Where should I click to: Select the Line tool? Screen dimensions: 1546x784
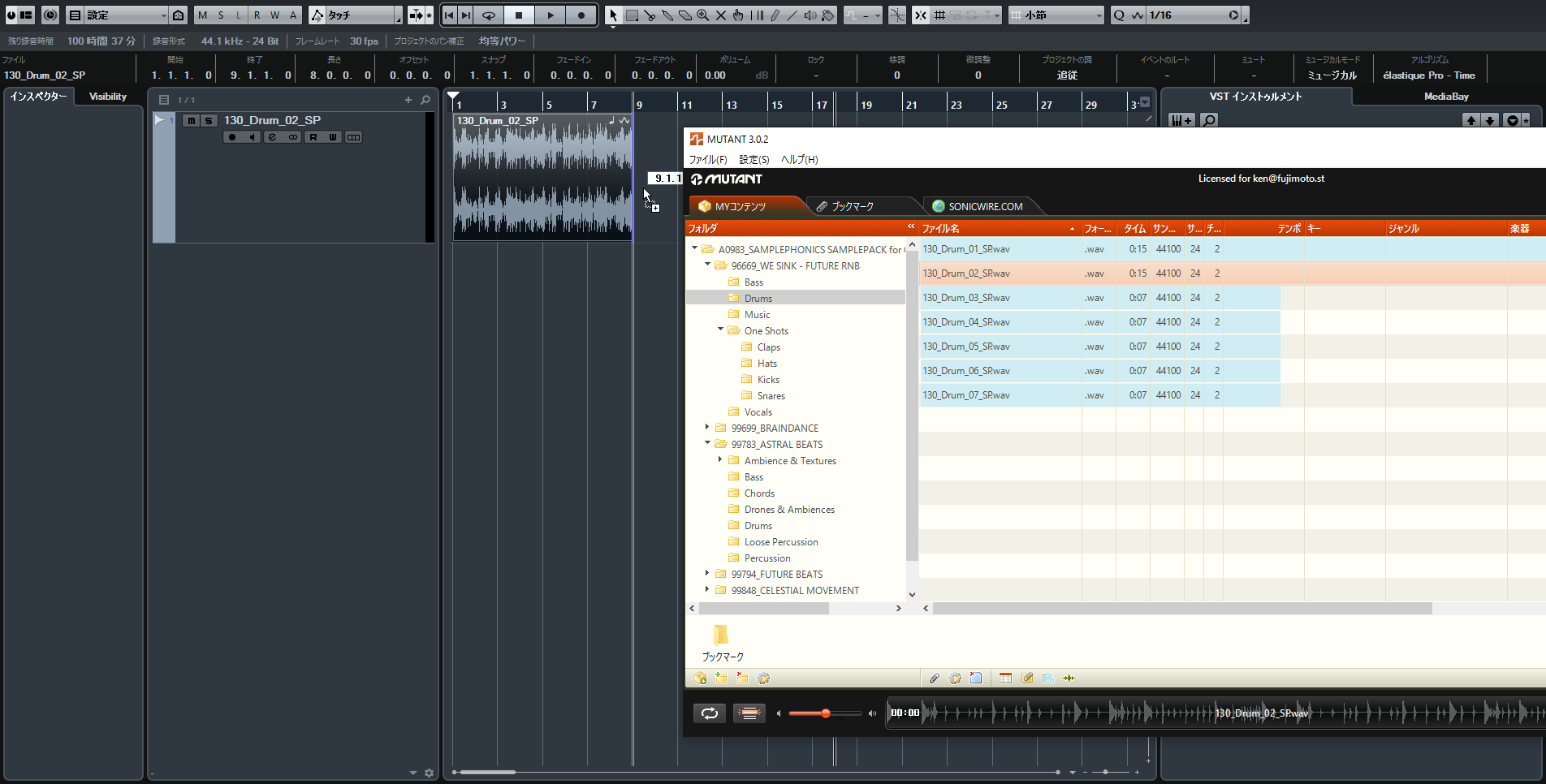click(x=792, y=15)
